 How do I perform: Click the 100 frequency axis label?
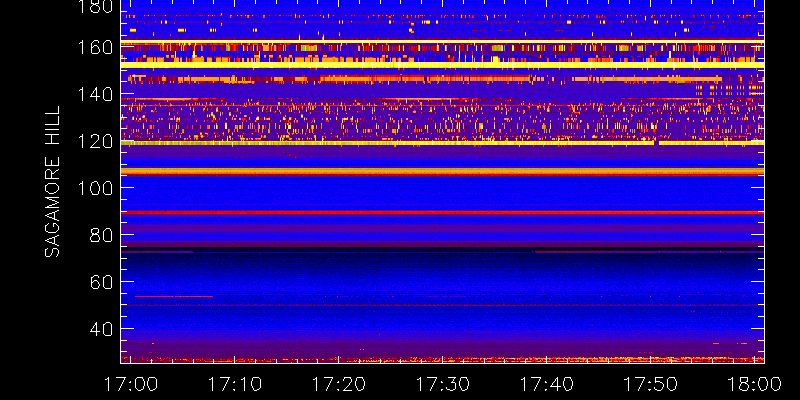click(95, 188)
